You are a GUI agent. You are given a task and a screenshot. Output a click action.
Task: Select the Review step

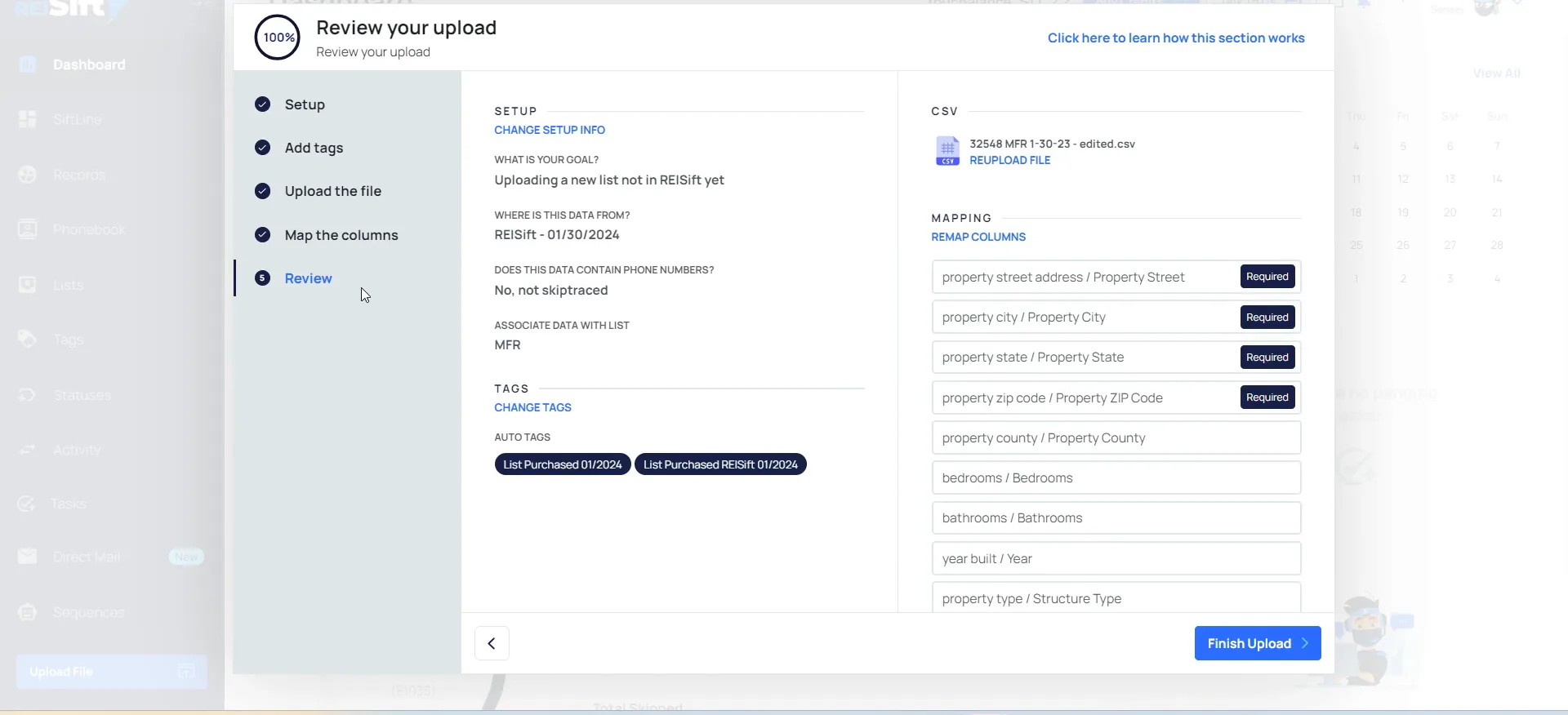coord(308,278)
